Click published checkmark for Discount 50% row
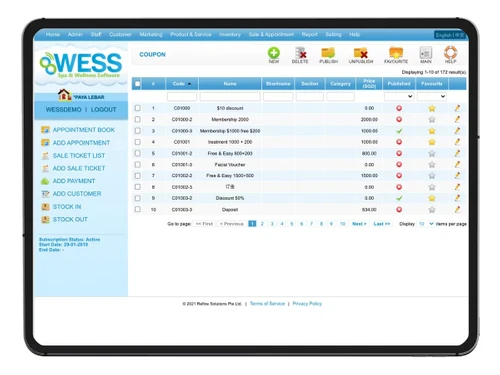 pyautogui.click(x=399, y=198)
